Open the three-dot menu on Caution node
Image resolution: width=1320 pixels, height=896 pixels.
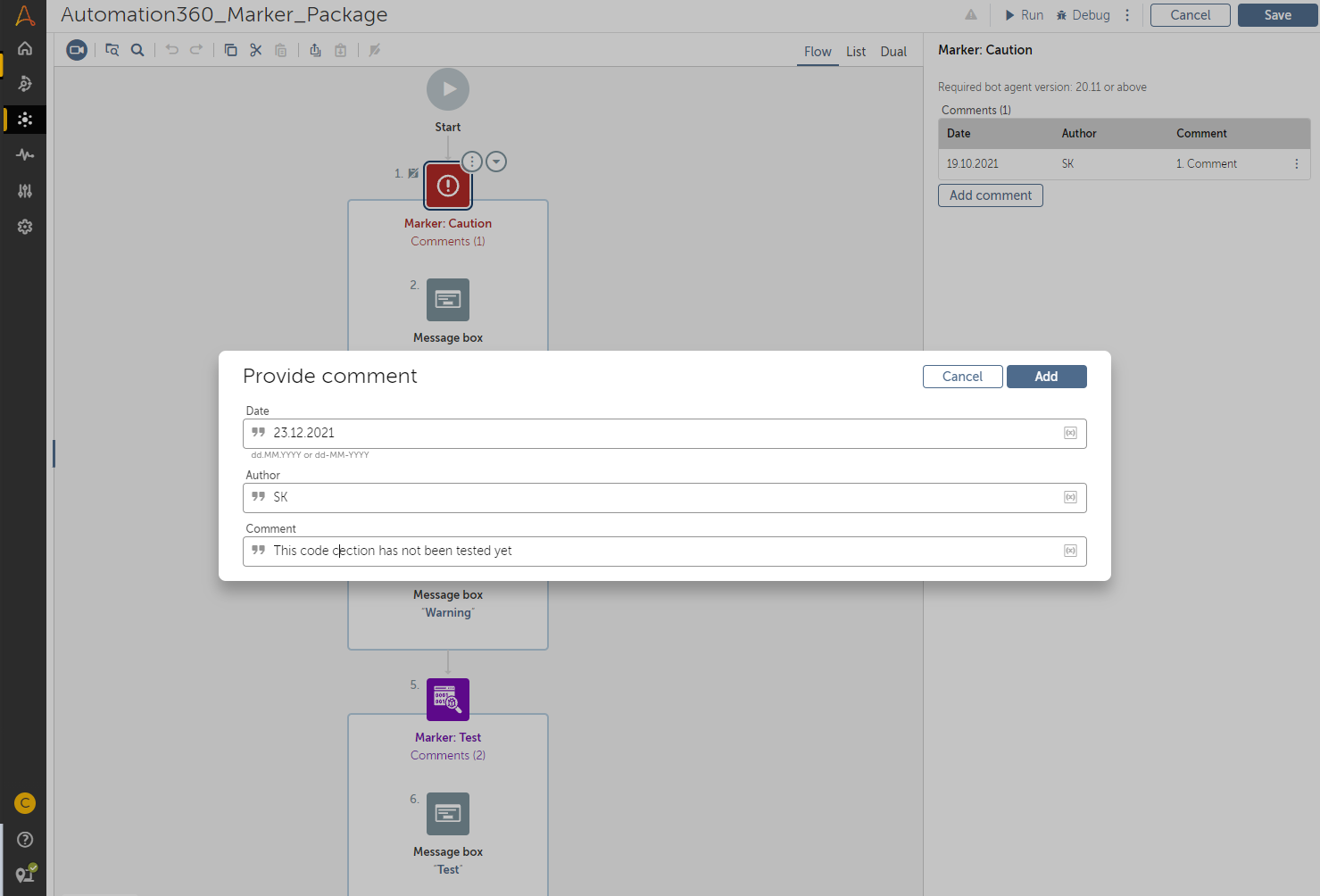pyautogui.click(x=472, y=162)
